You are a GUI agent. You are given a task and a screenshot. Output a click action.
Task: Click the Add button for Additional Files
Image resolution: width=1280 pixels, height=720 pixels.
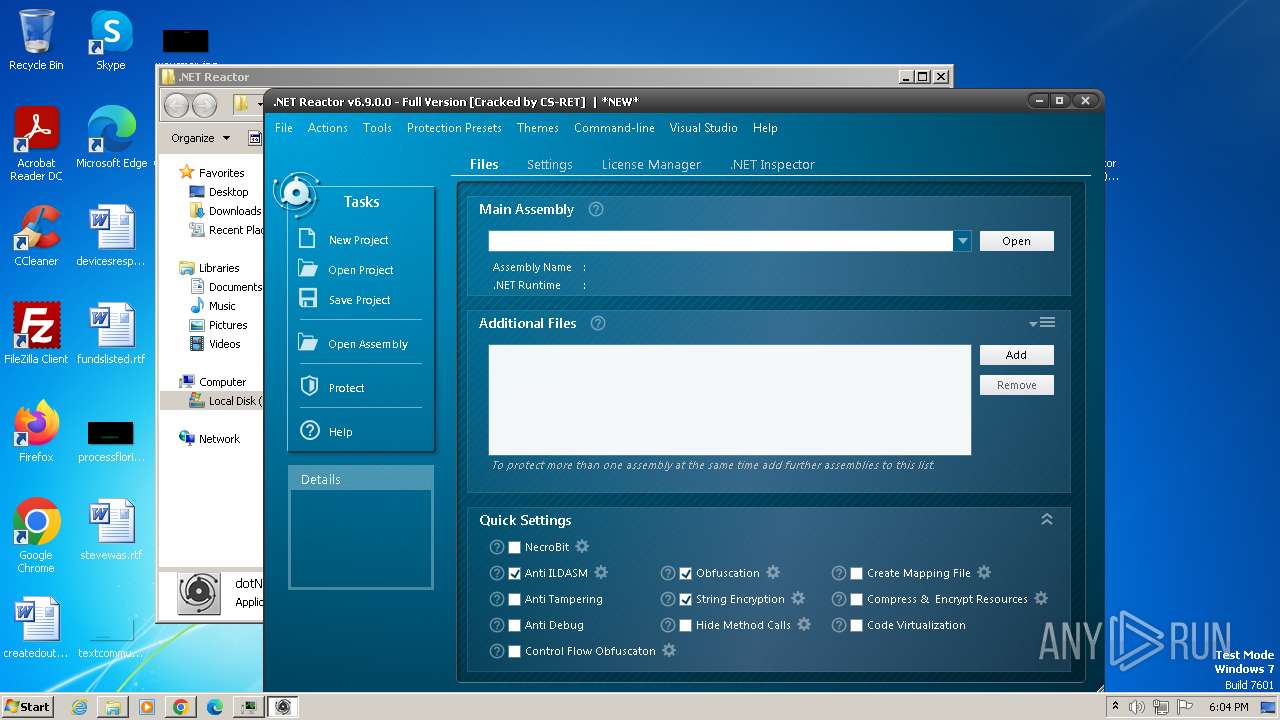(1016, 355)
